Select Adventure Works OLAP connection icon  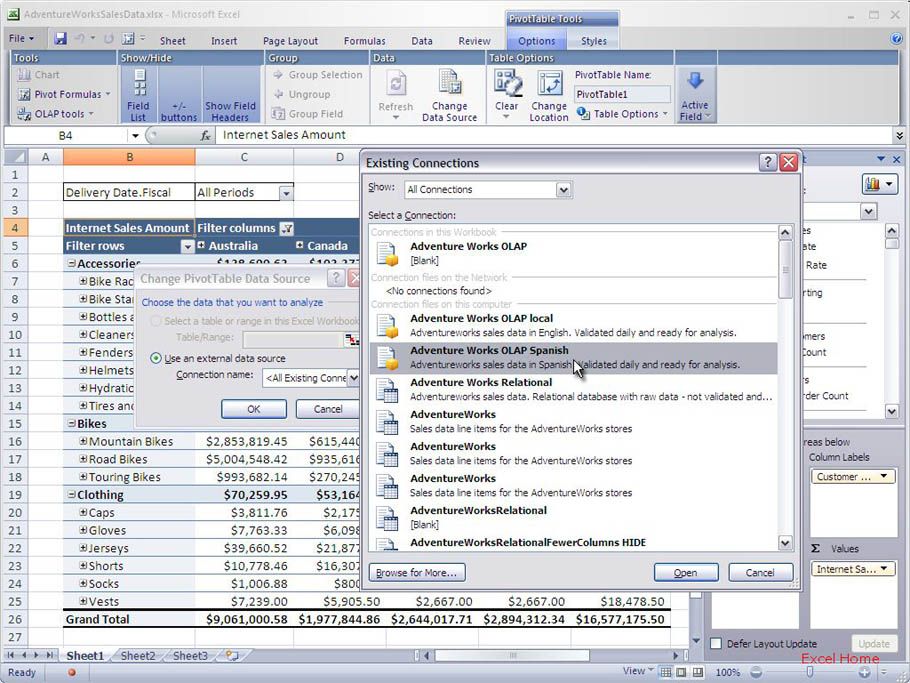coord(387,254)
